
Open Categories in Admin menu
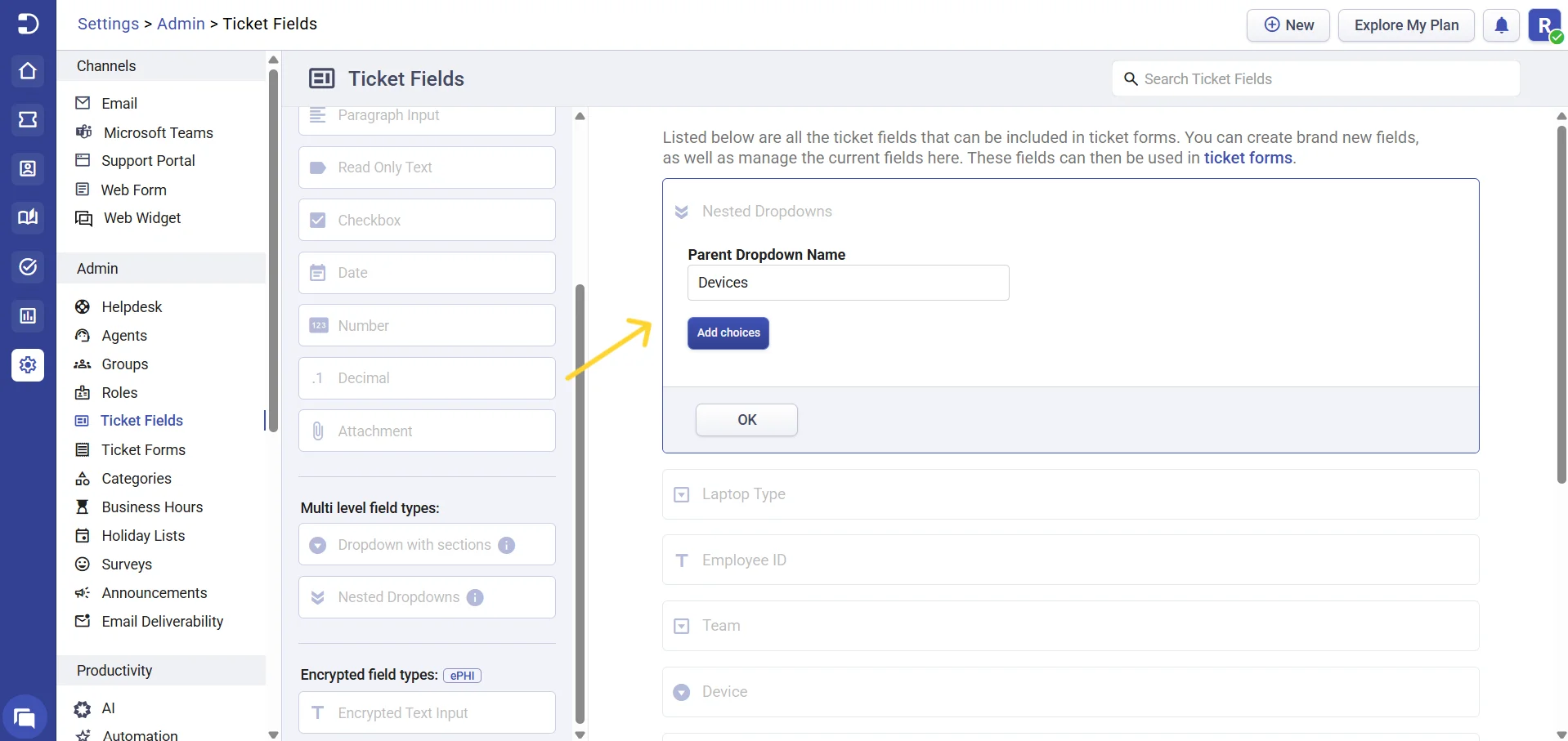[x=137, y=478]
